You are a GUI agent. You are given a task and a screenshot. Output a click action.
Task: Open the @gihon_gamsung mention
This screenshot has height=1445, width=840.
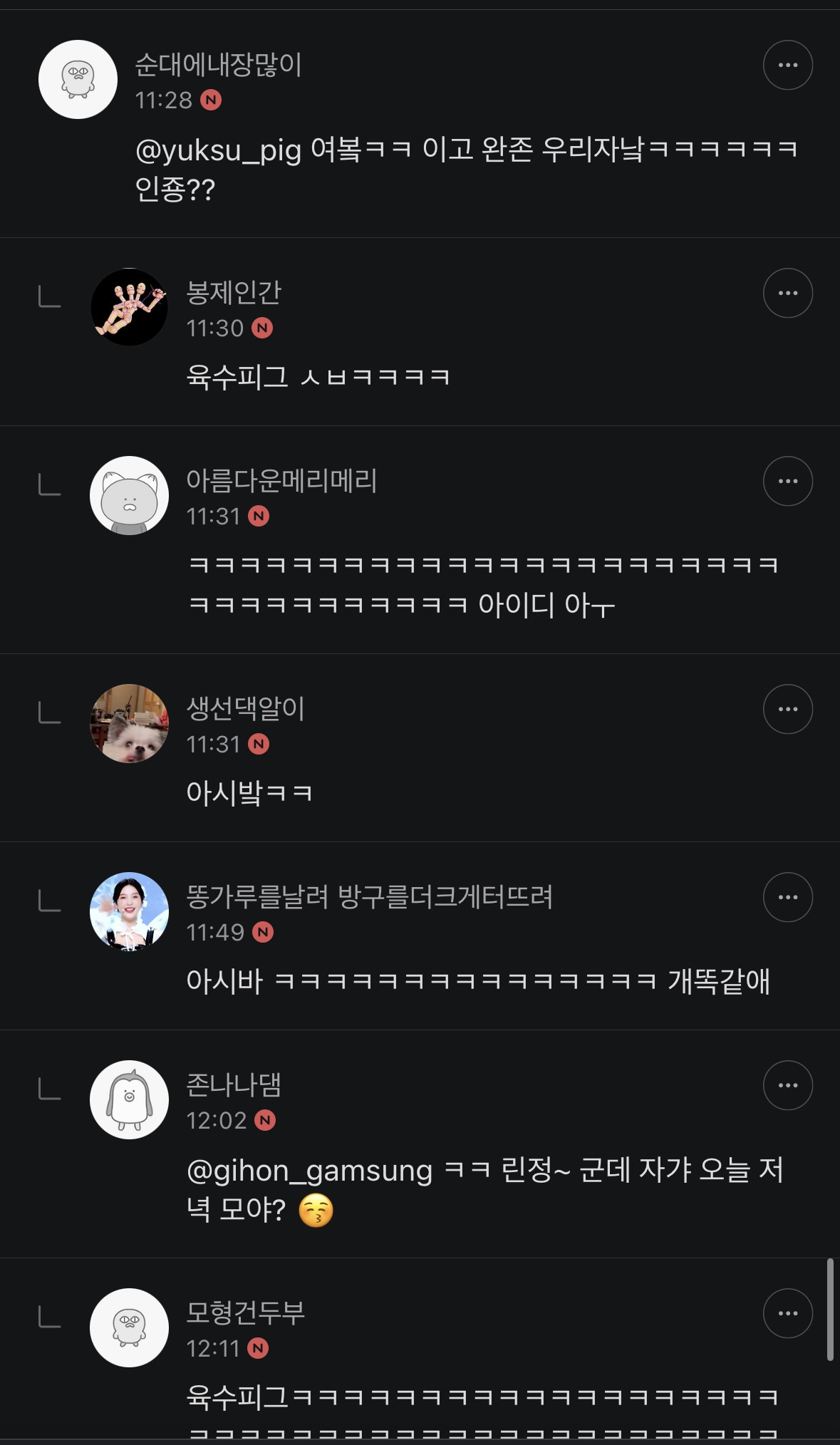tap(309, 1171)
